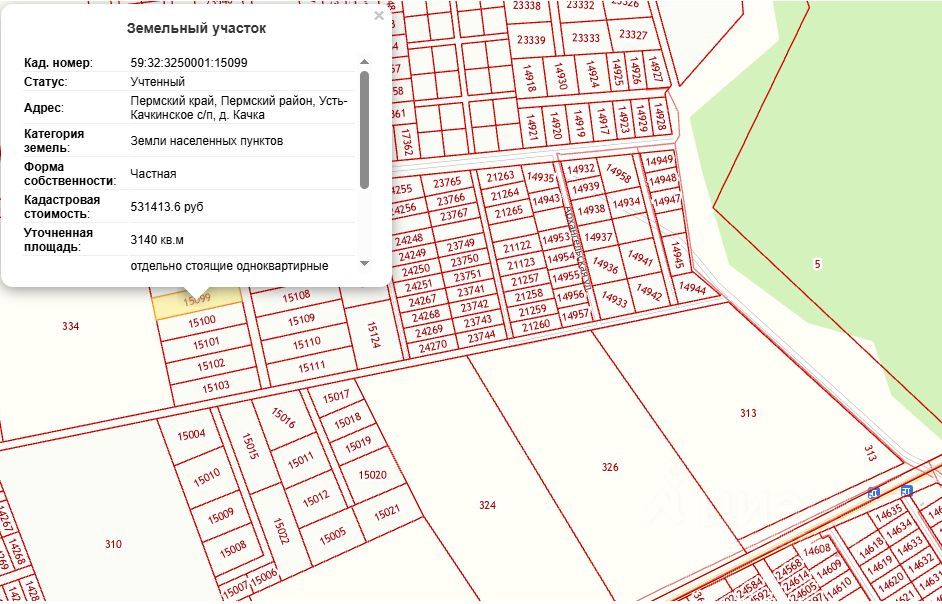This screenshot has height=604, width=942.
Task: Select parcel 15016
Action: click(283, 418)
